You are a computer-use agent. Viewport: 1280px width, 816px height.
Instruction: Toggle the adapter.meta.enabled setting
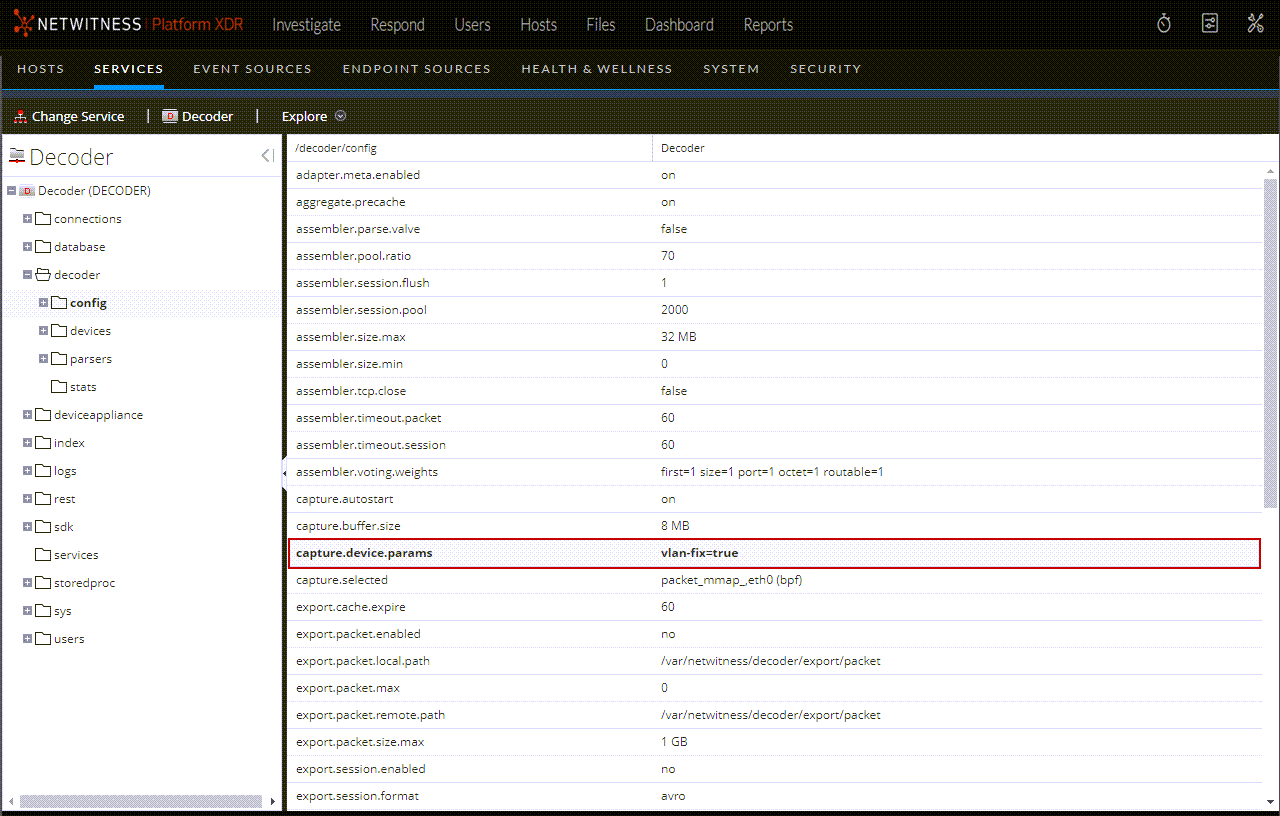[x=667, y=174]
